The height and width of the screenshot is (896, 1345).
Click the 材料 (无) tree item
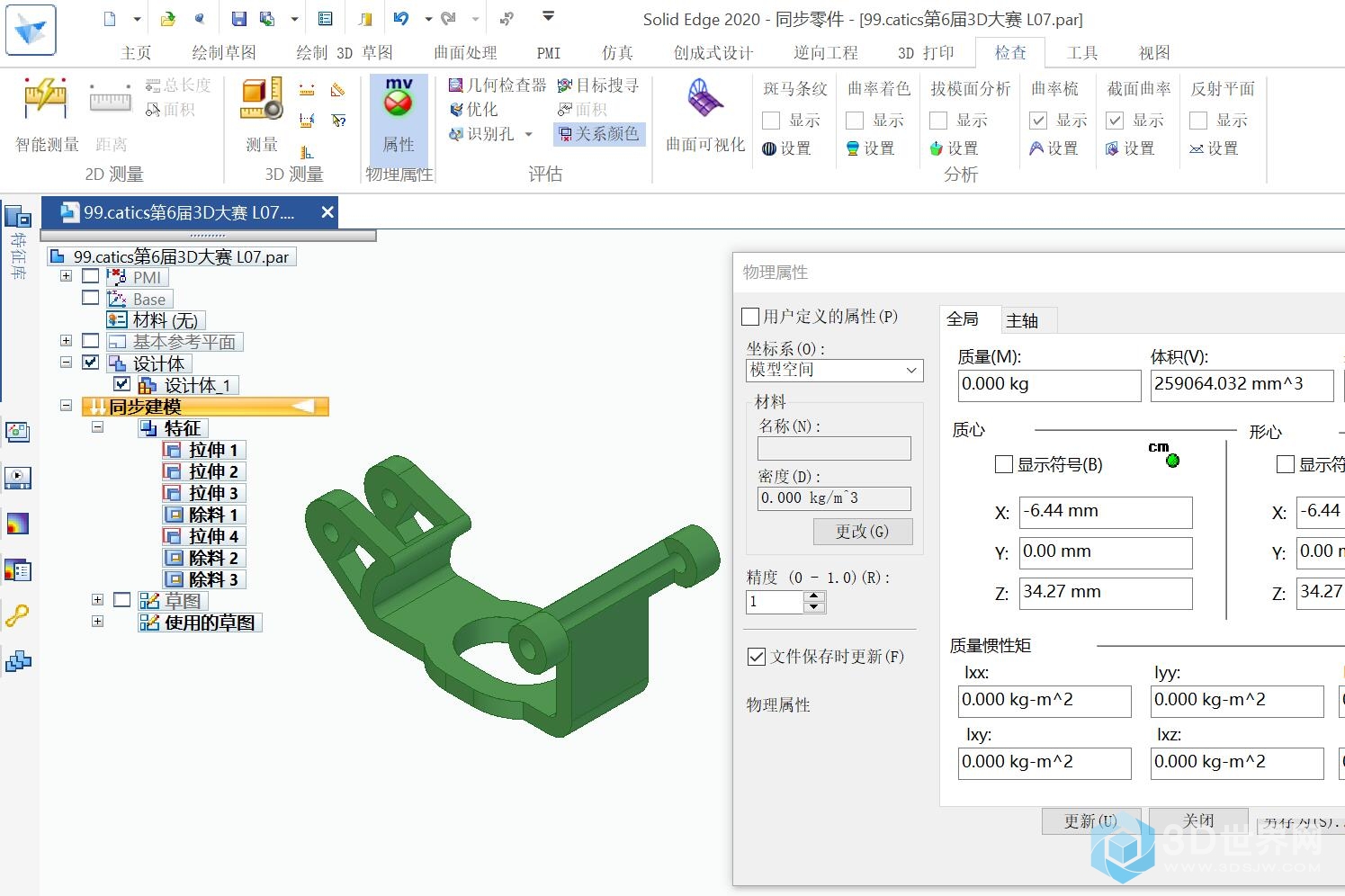click(x=157, y=320)
